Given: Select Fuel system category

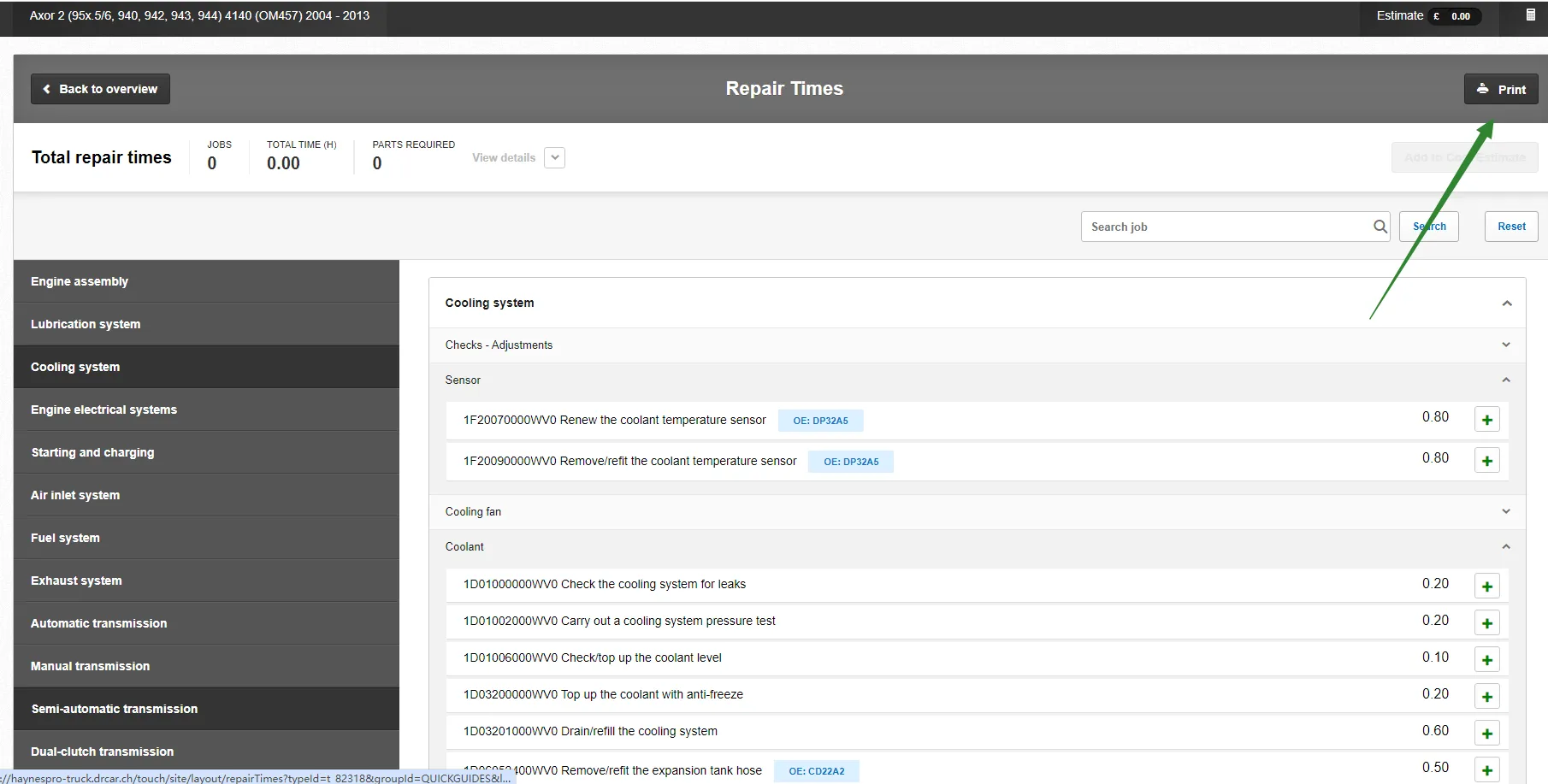Looking at the screenshot, I should [206, 538].
